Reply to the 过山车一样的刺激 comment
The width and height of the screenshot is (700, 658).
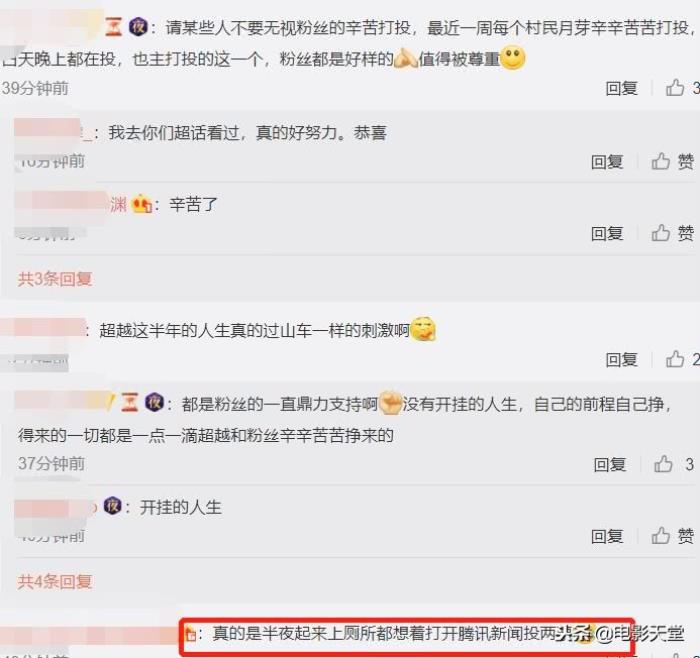tap(621, 359)
